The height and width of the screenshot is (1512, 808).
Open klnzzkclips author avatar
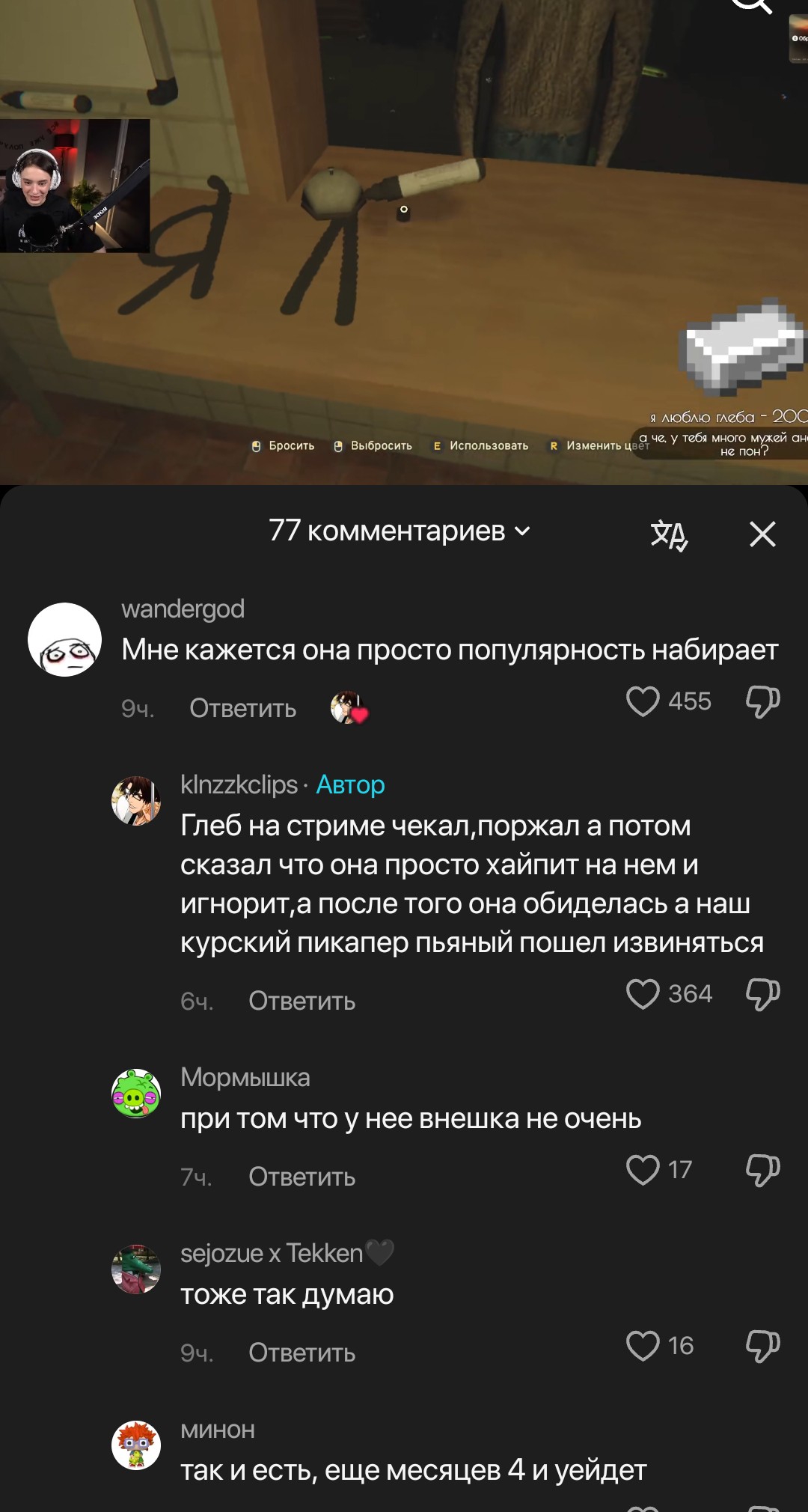pyautogui.click(x=136, y=801)
